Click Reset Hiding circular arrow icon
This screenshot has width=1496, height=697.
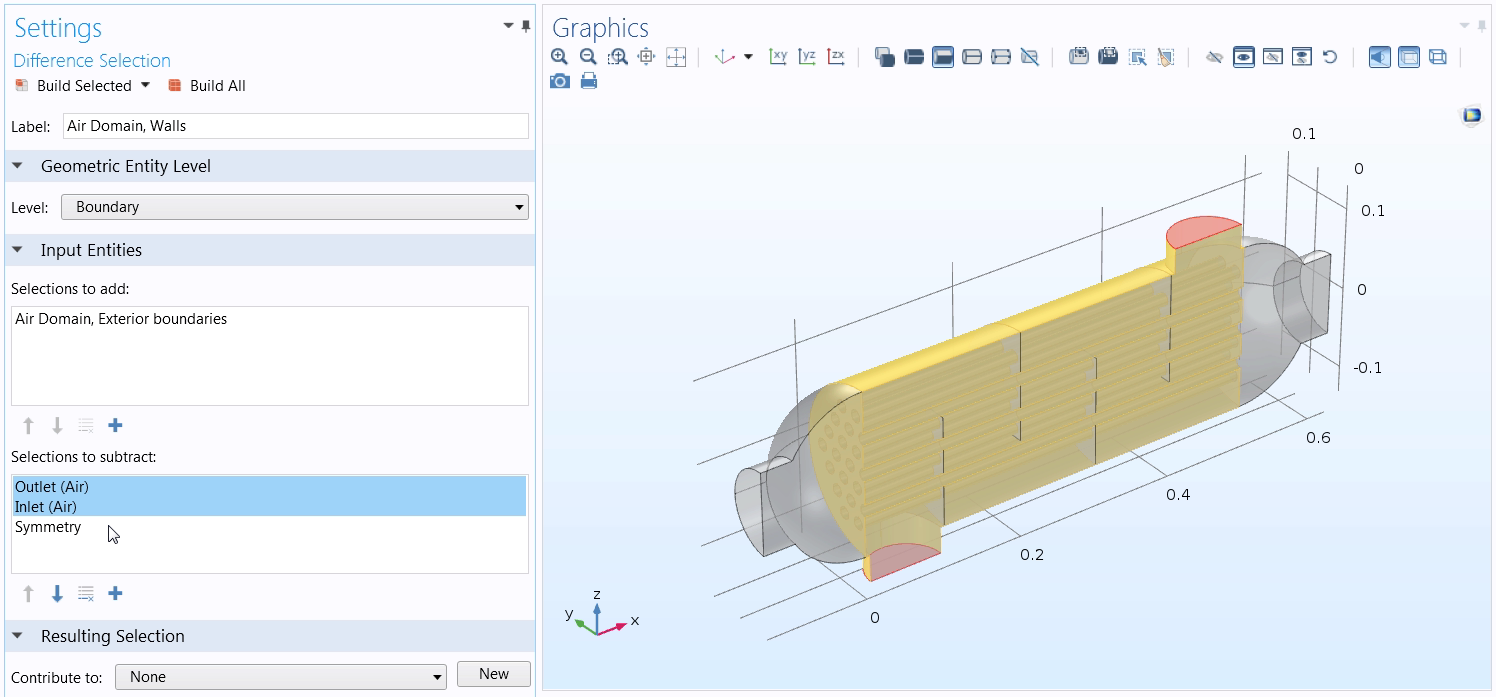(x=1330, y=57)
